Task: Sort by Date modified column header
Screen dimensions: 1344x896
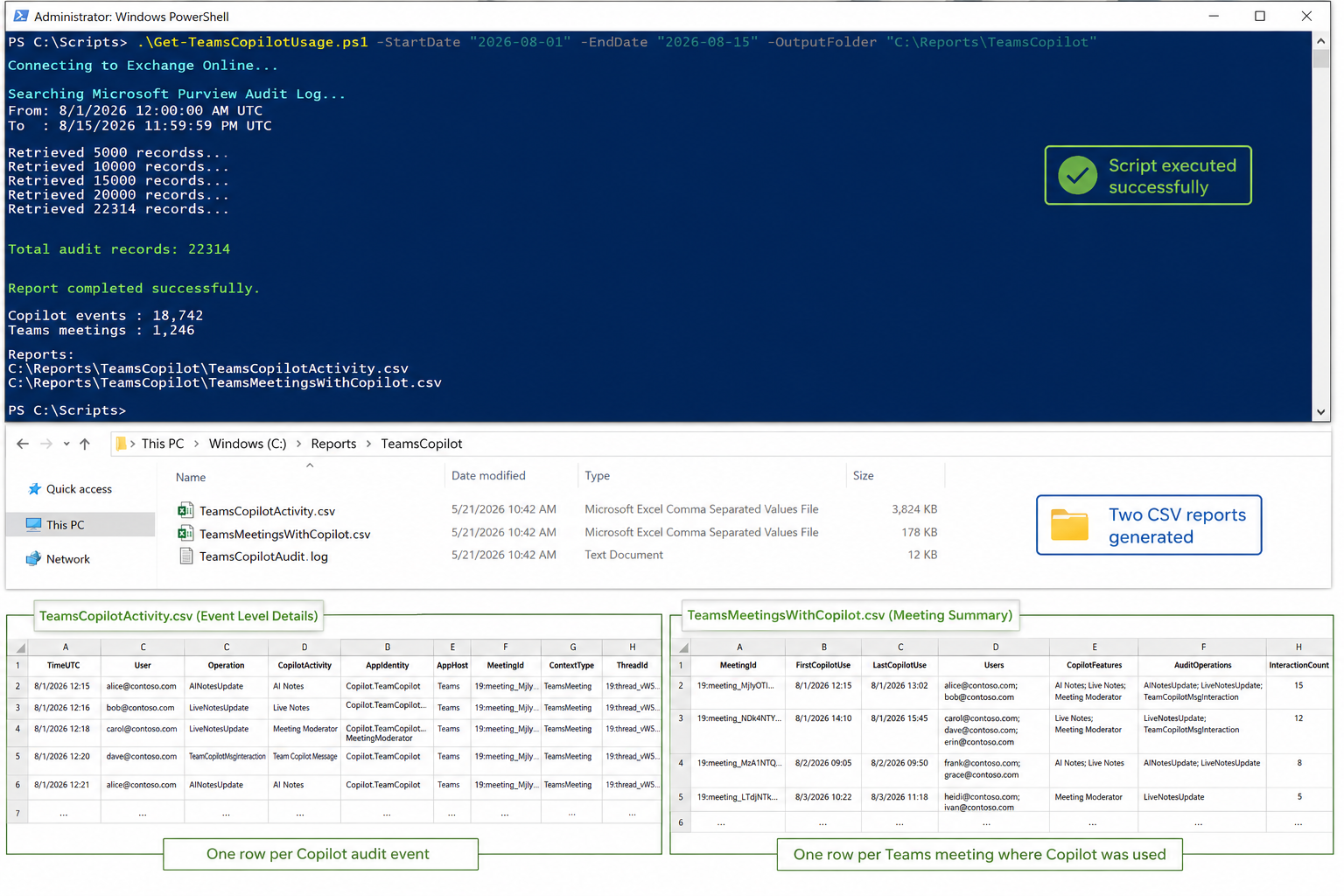Action: pos(488,476)
